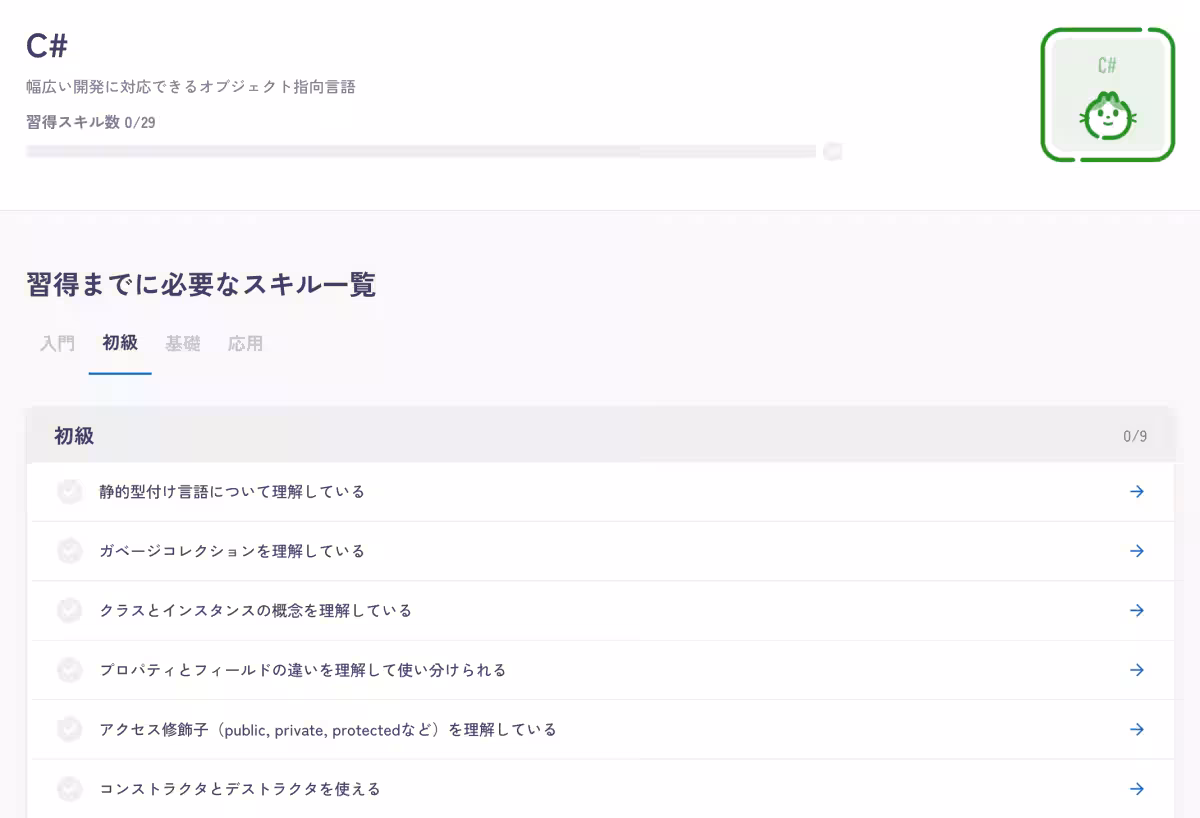Click the arrow icon on ガベージコレクション row

pos(1137,550)
